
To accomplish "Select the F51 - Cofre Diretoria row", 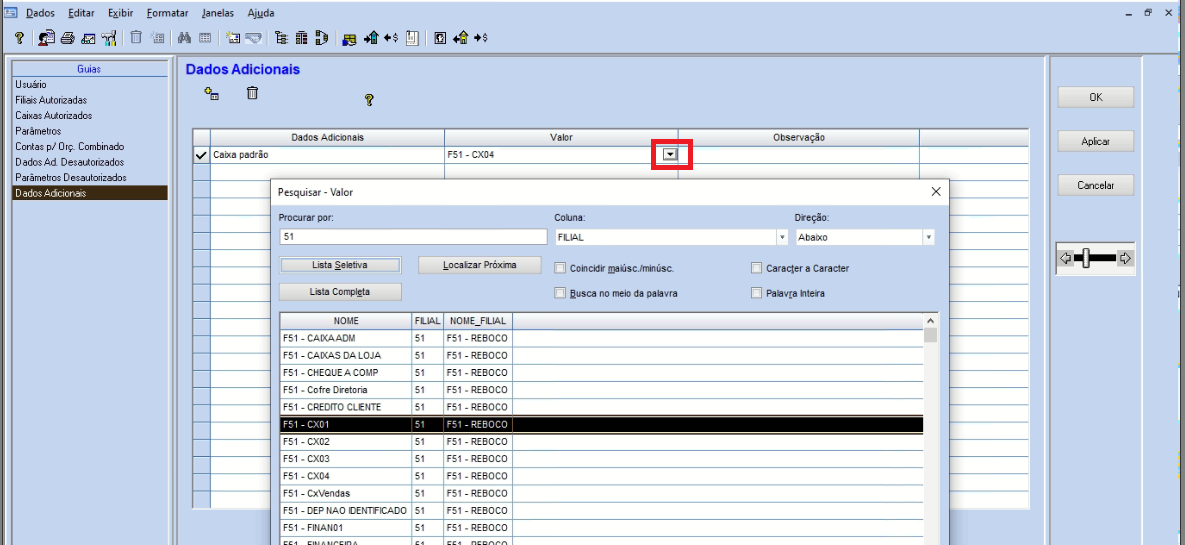I will pyautogui.click(x=601, y=390).
